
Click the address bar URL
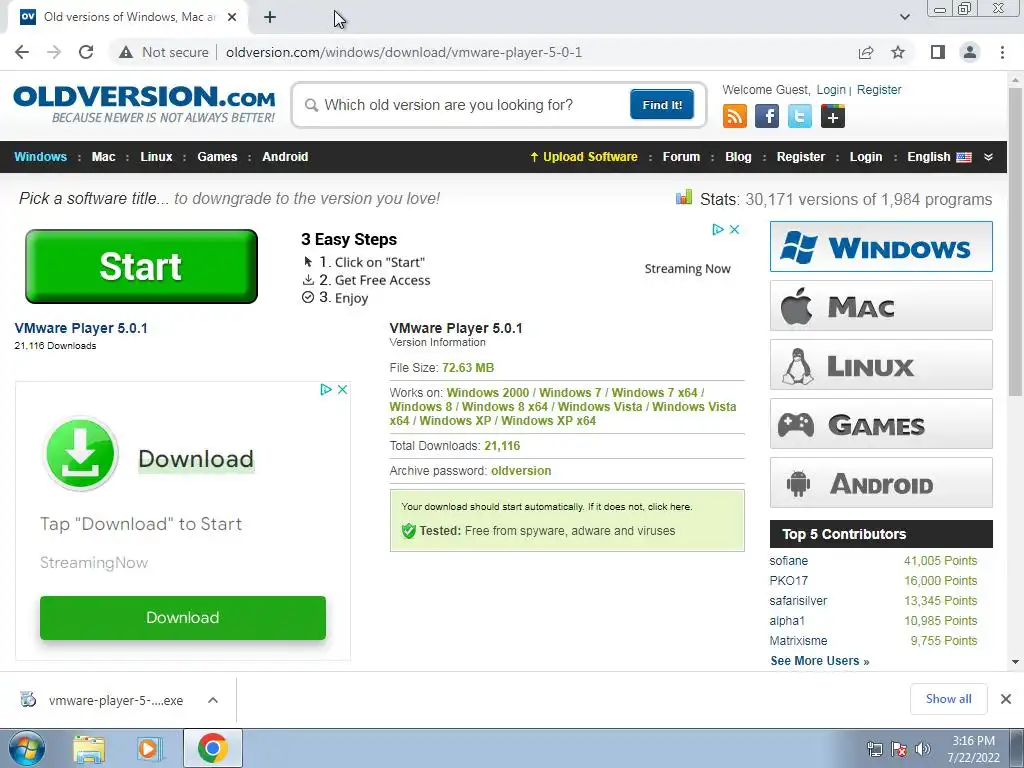[404, 52]
